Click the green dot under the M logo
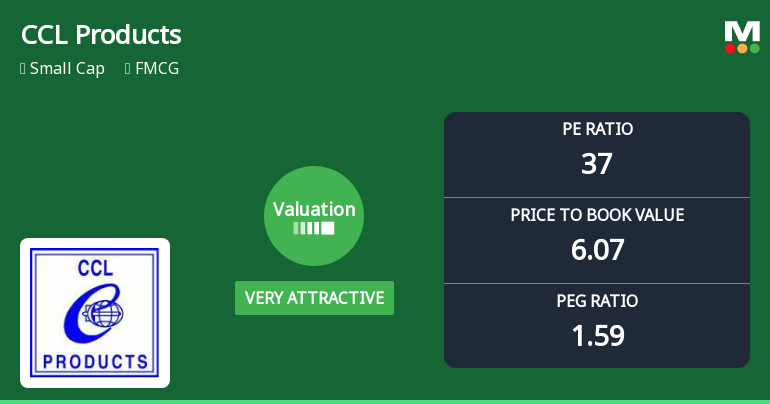 pos(755,48)
